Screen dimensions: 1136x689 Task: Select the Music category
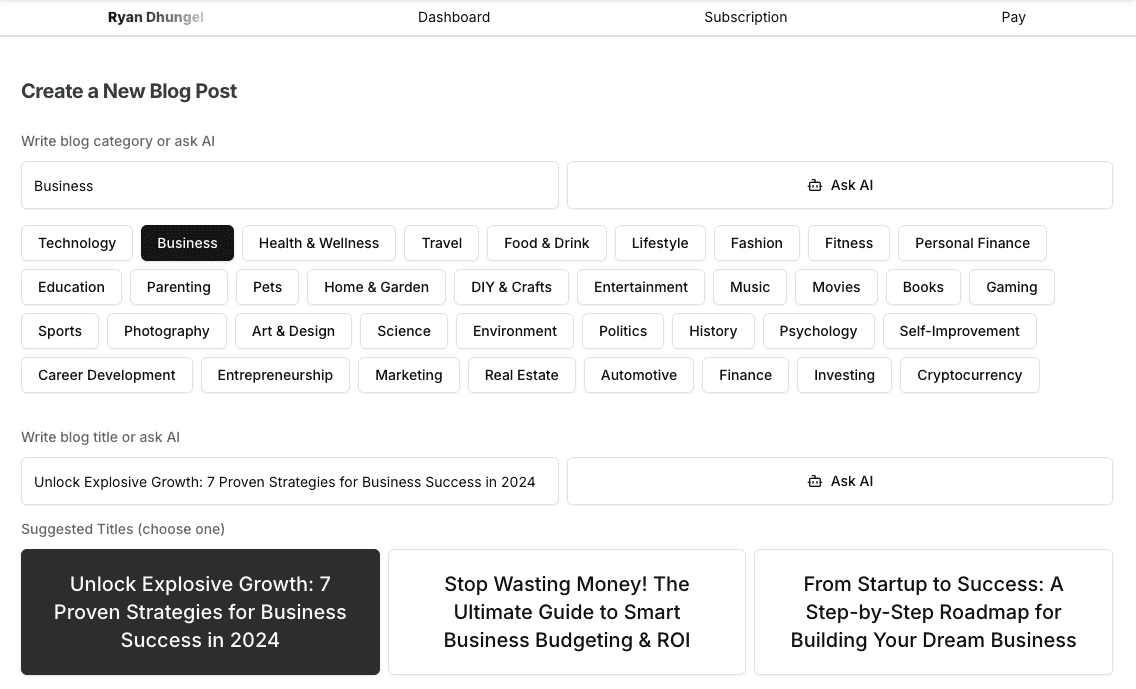(750, 288)
